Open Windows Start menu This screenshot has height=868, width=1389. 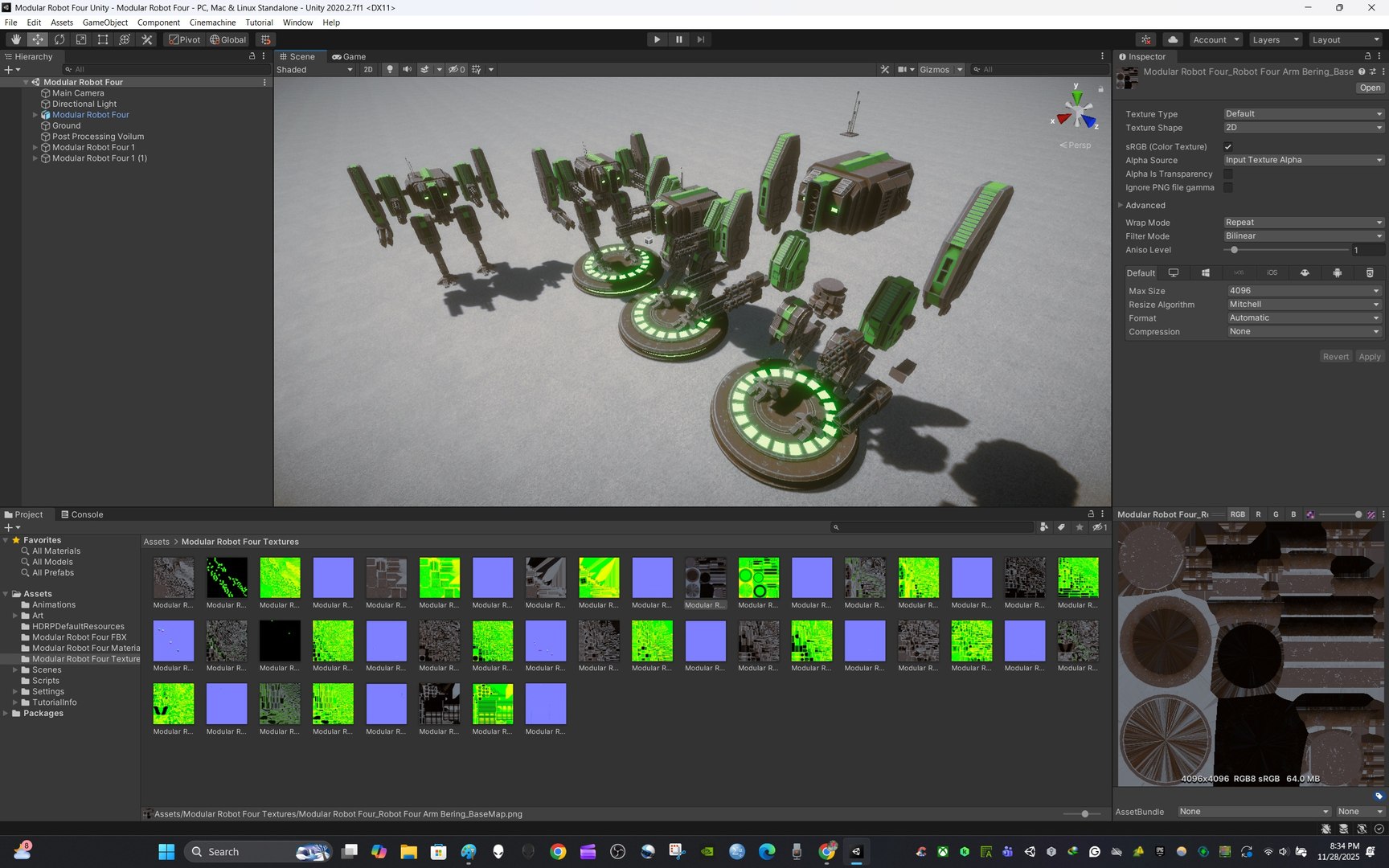point(166,852)
